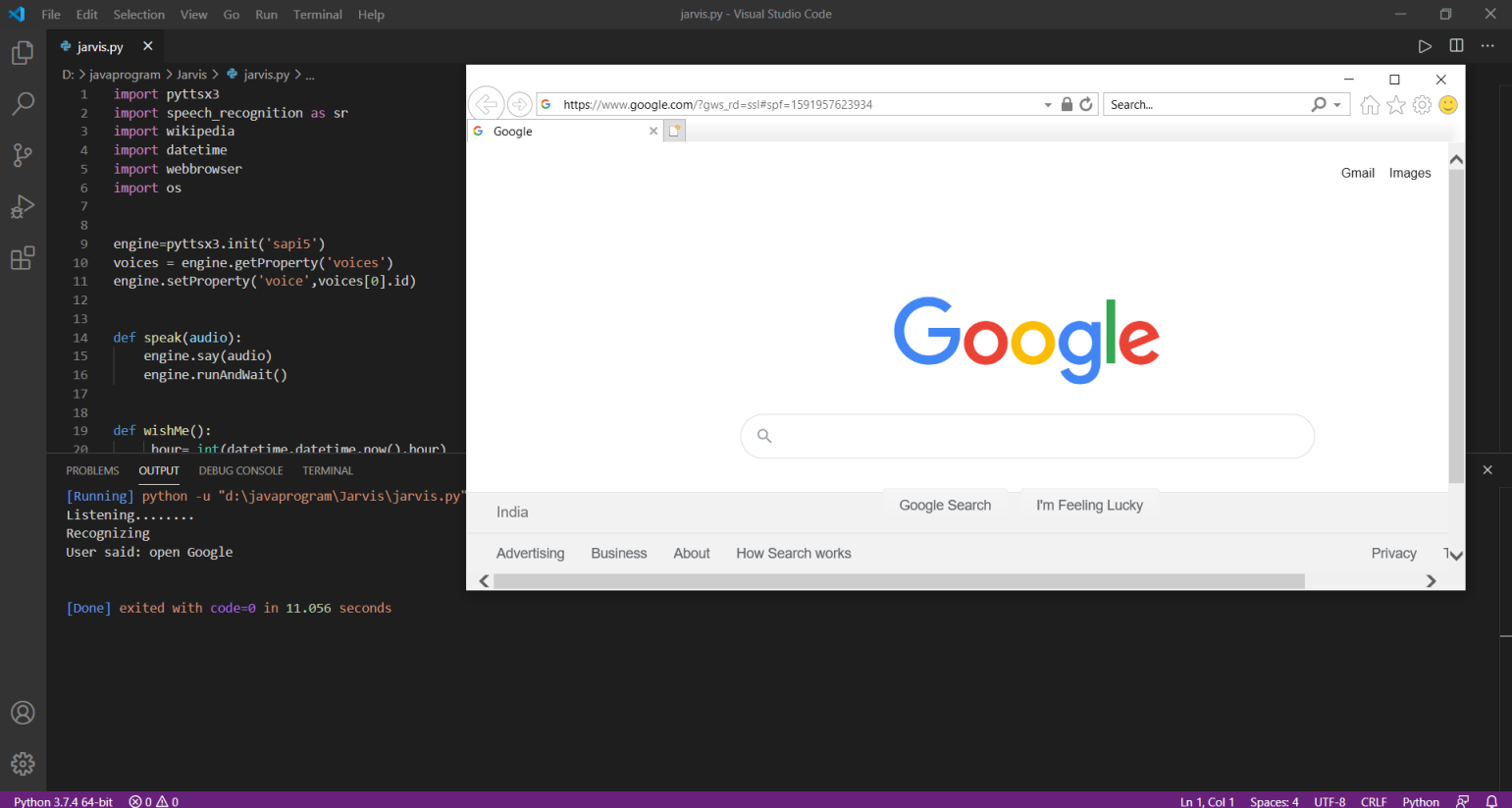Click I'm Feeling Lucky
The image size is (1512, 808).
point(1089,505)
